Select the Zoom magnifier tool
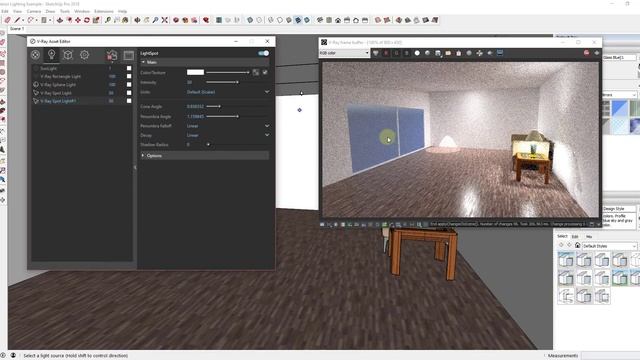Viewport: 640px width, 360px height. coord(155,20)
